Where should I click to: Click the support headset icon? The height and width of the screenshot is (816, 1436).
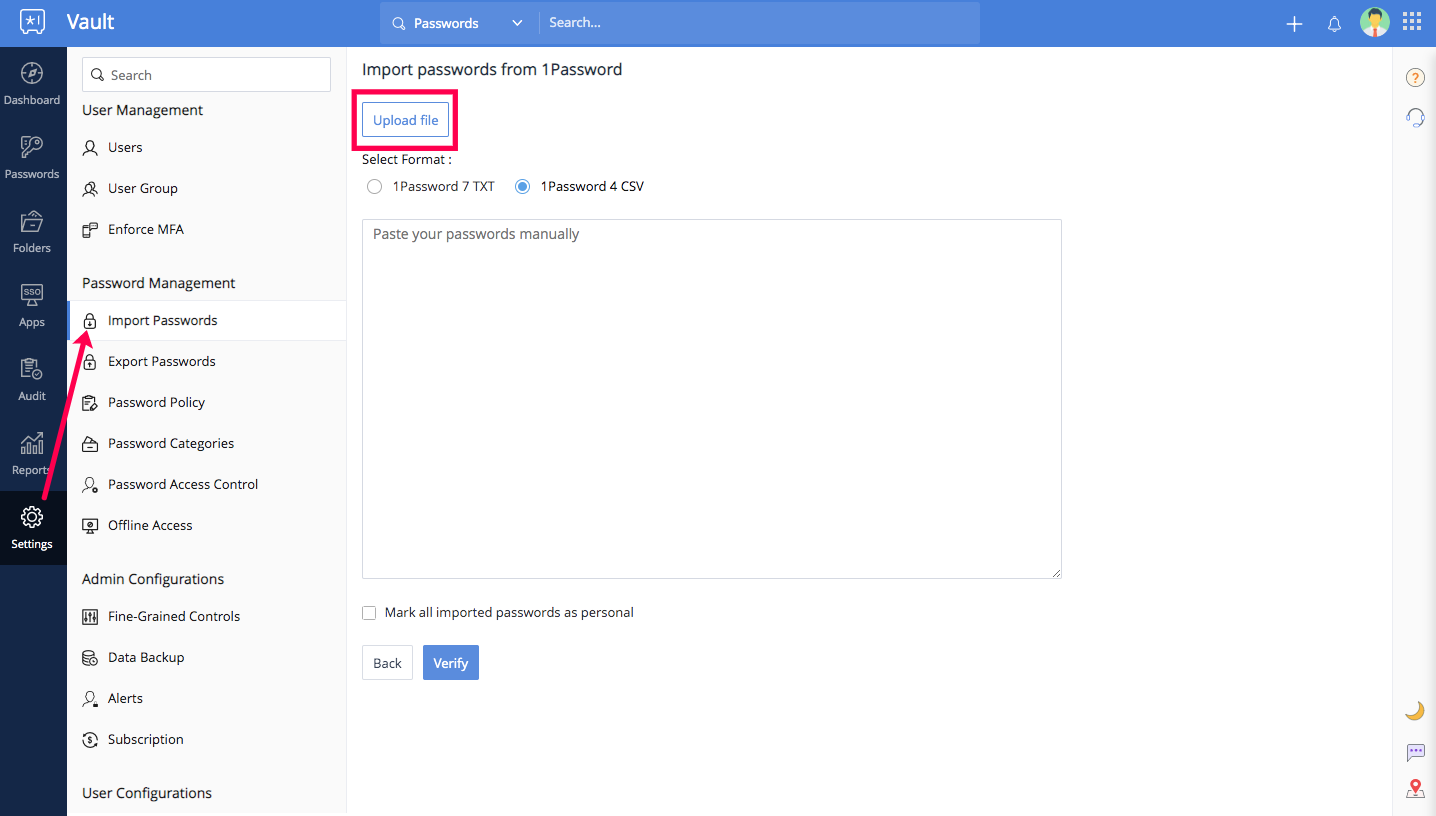(1415, 118)
